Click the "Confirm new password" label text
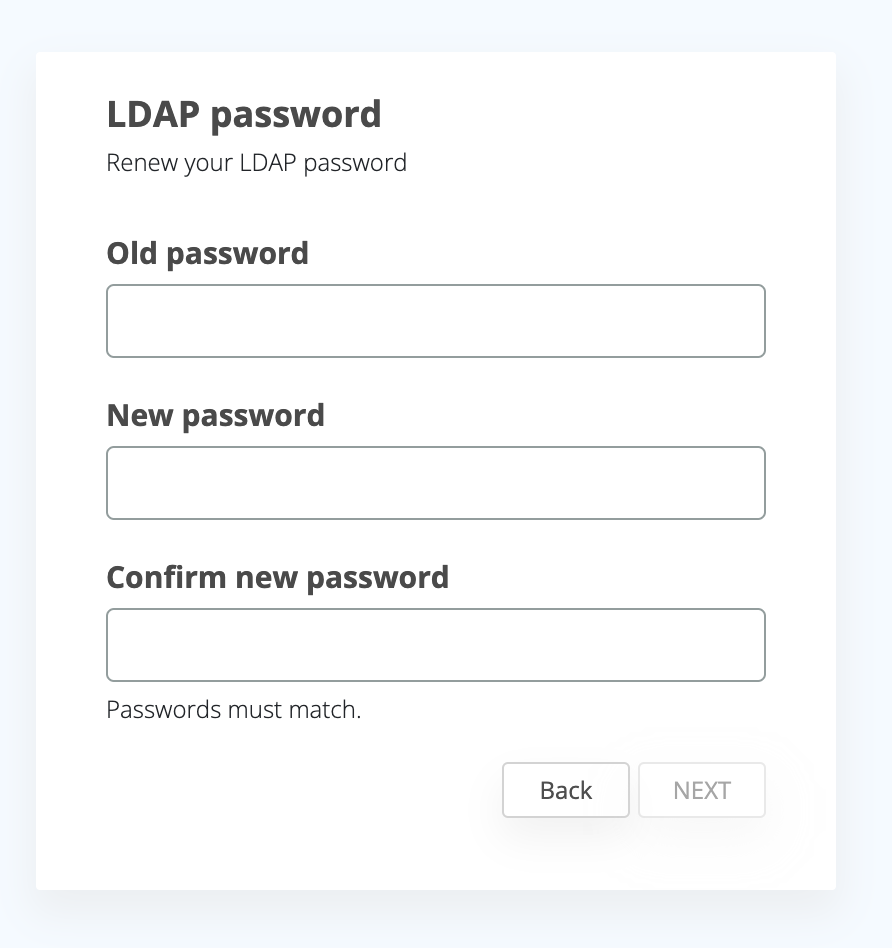892x948 pixels. click(277, 577)
